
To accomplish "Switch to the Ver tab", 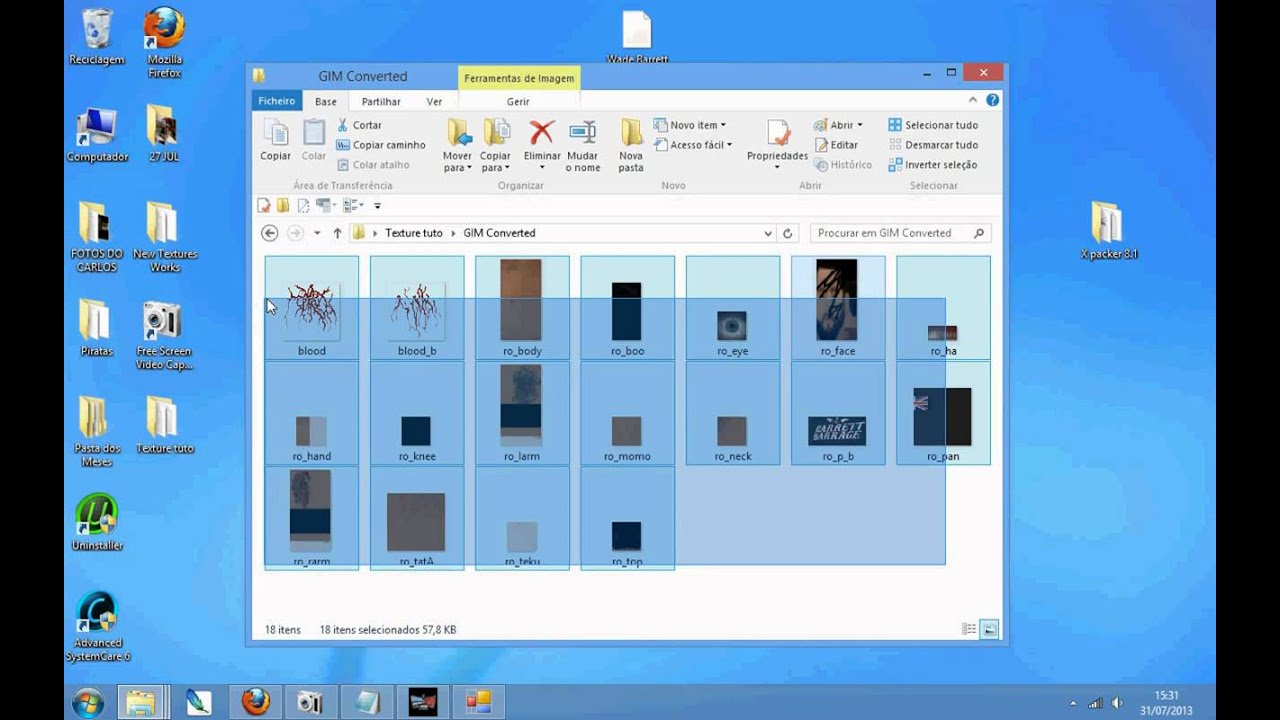I will [434, 101].
